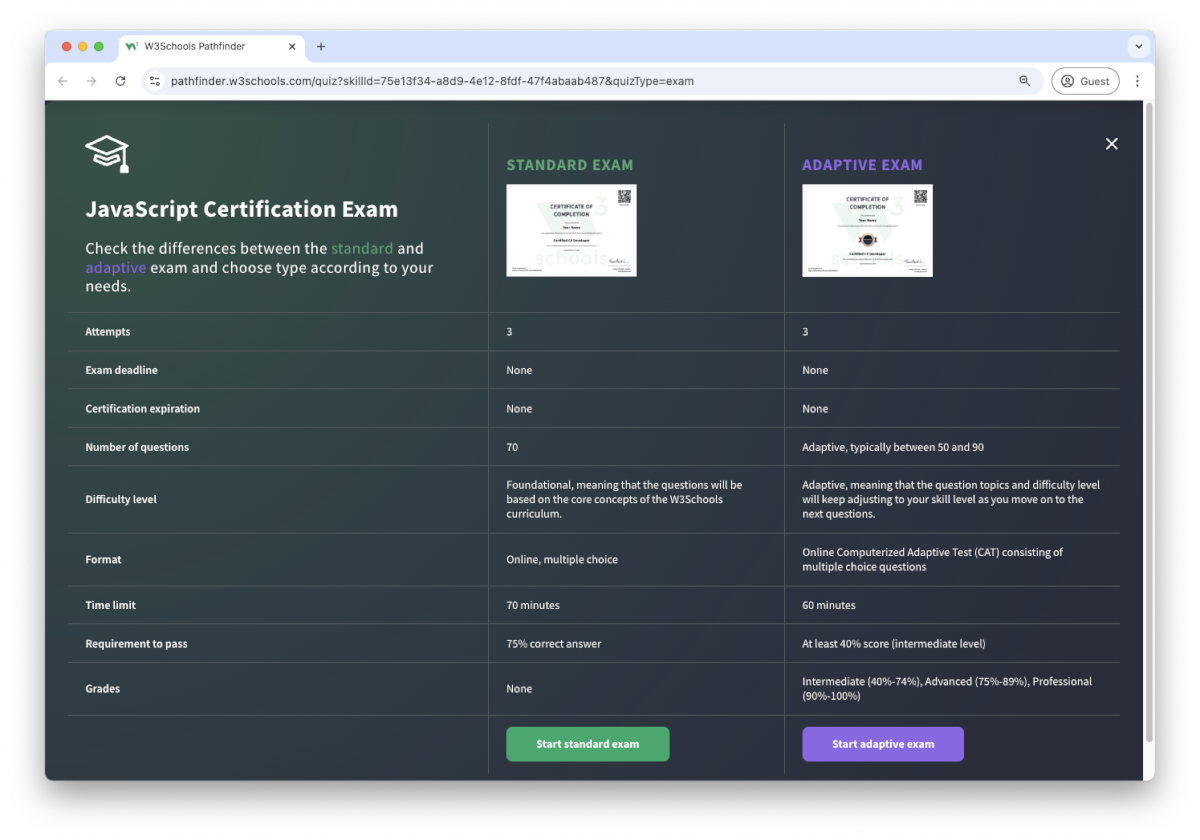Click the zoom magnifier icon in address bar
1200x840 pixels.
(1024, 81)
